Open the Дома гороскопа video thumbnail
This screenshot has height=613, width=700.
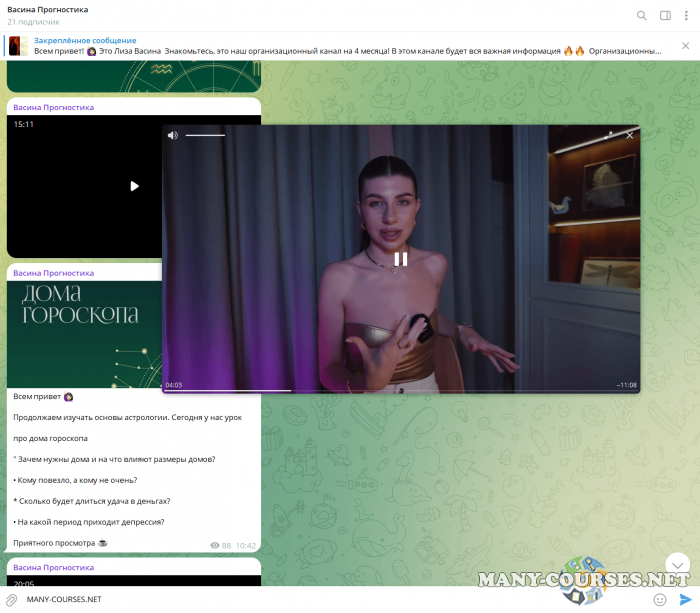pos(85,334)
